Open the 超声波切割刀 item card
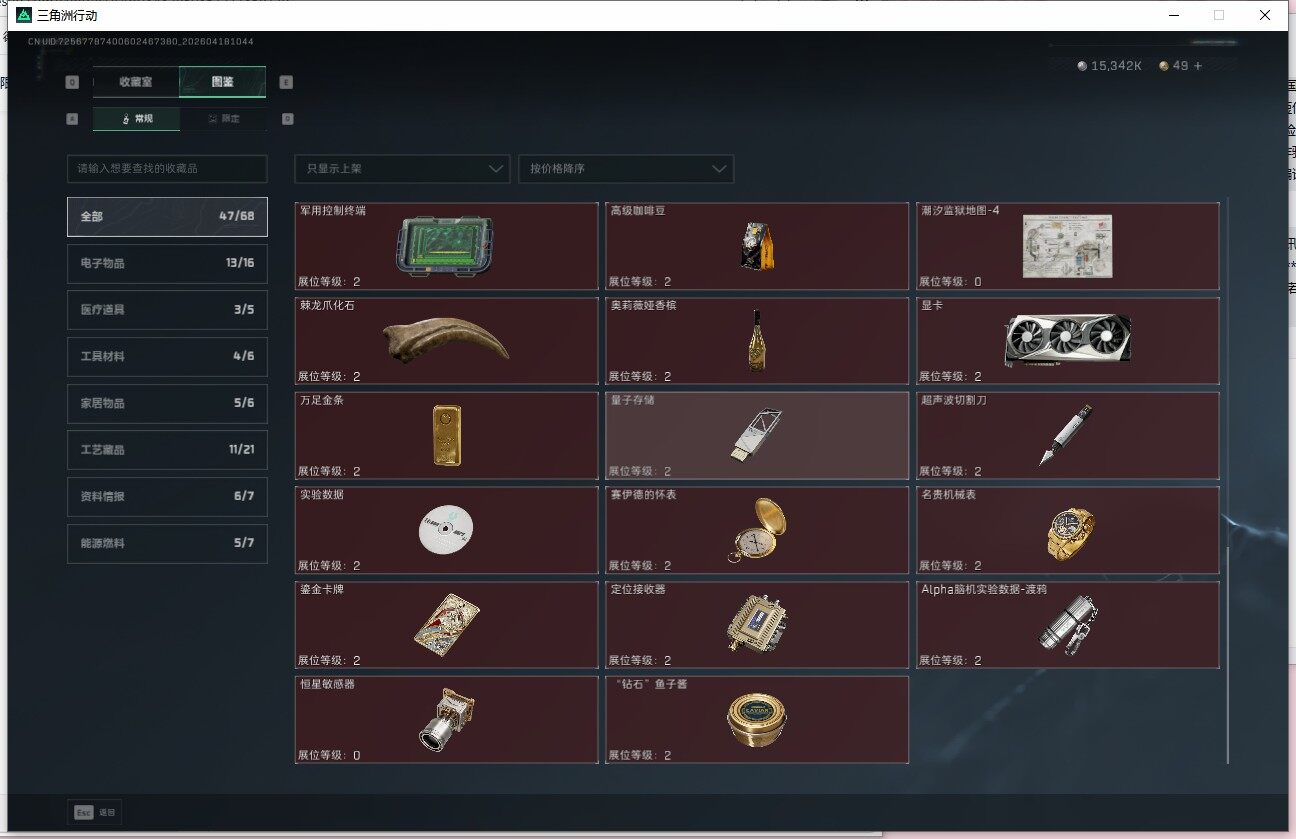The width and height of the screenshot is (1296, 839). coord(1068,435)
